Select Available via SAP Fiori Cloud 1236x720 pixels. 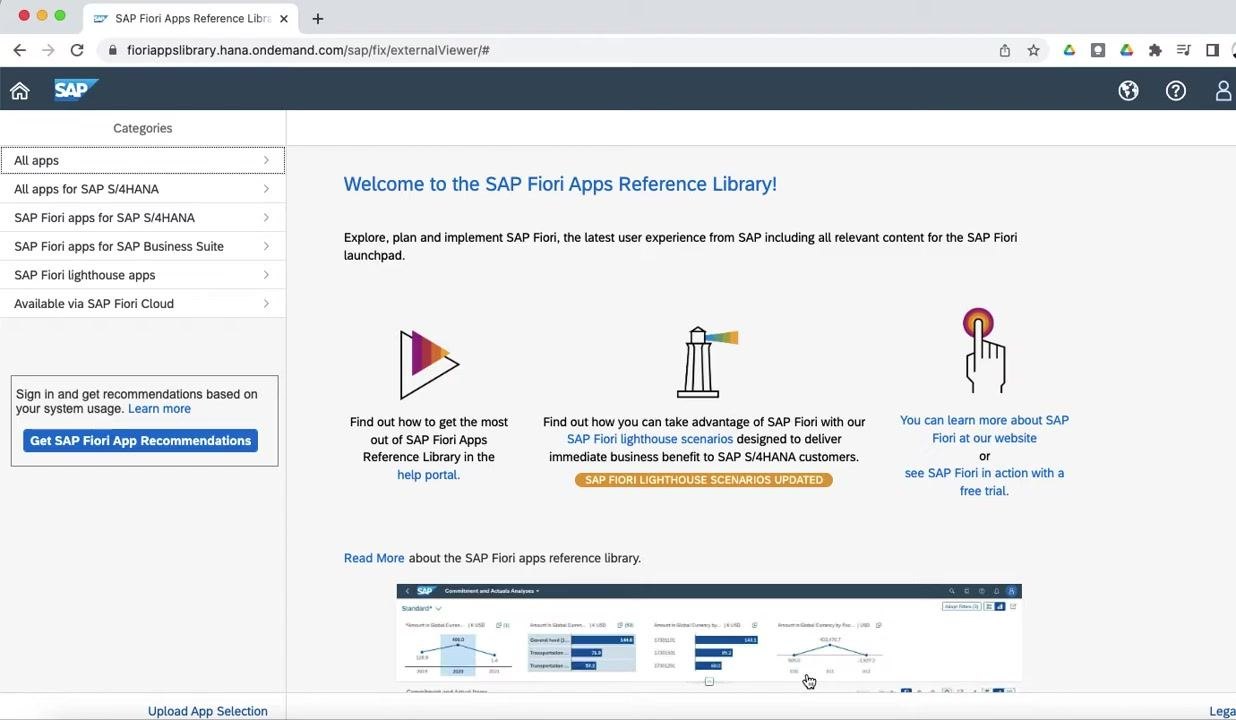point(143,304)
